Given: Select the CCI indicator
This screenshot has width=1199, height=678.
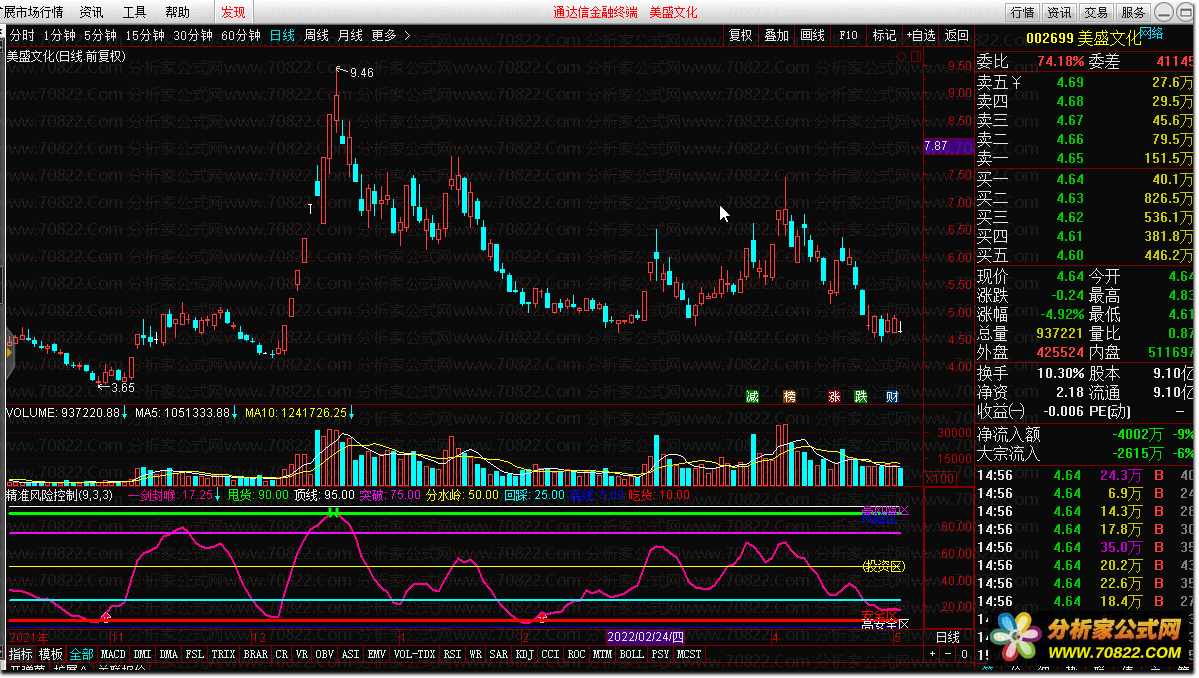Looking at the screenshot, I should (x=551, y=654).
